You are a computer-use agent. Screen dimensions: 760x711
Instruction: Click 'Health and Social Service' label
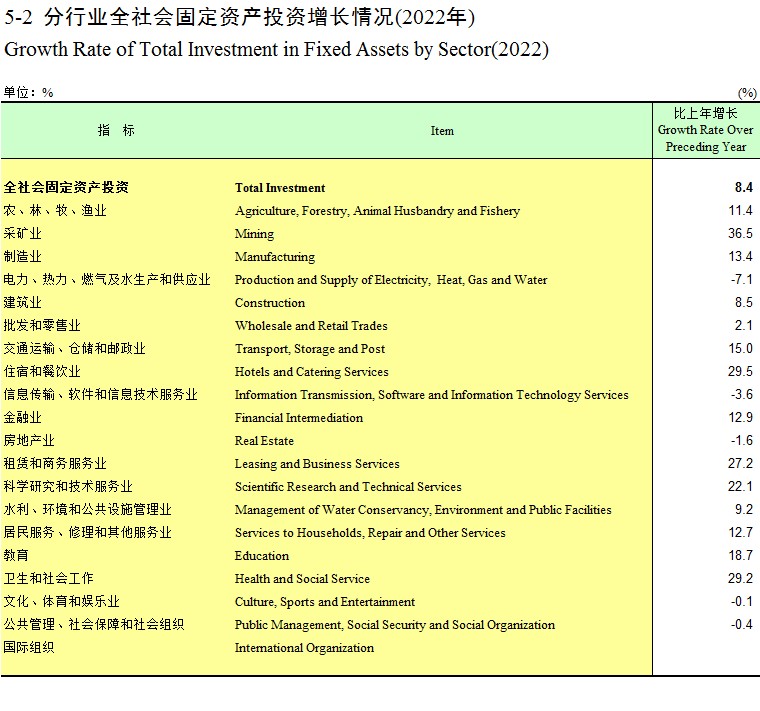[302, 579]
